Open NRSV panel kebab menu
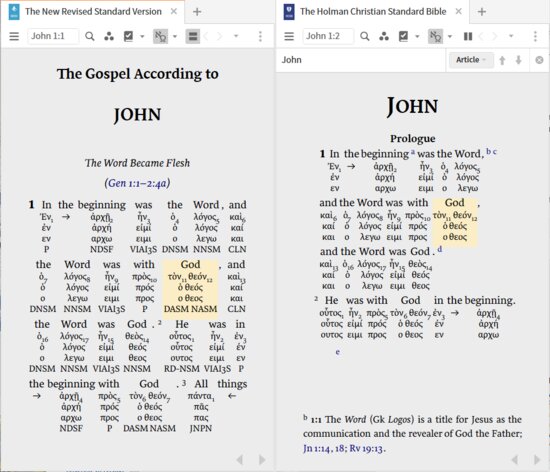550x472 pixels. point(260,36)
